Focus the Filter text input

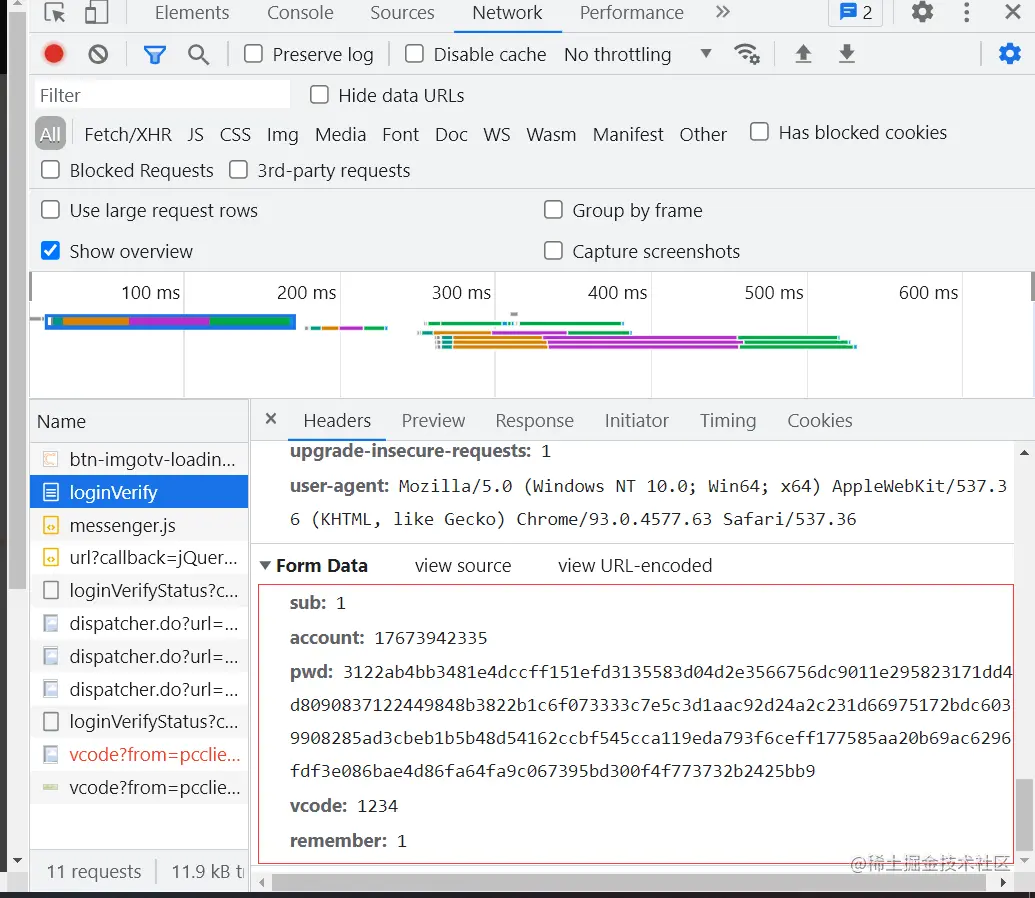162,95
